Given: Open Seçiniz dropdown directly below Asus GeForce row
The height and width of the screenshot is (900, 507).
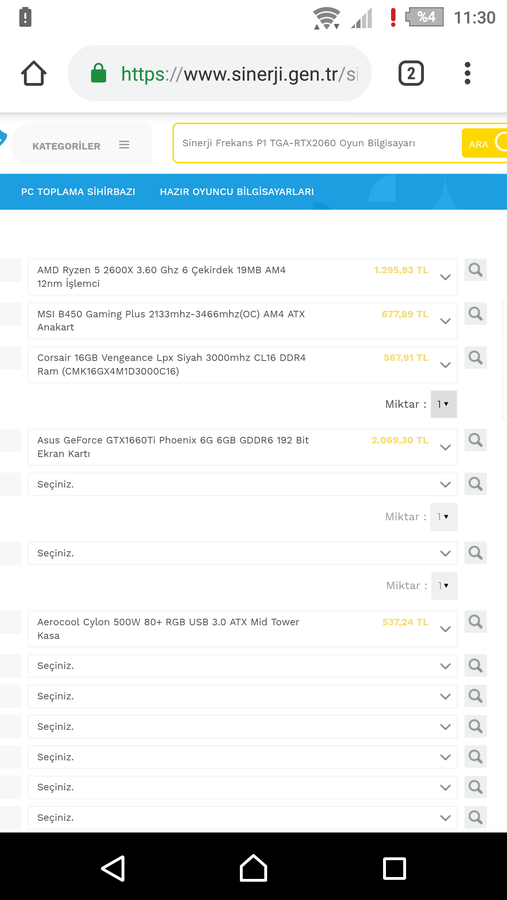Looking at the screenshot, I should coord(242,484).
